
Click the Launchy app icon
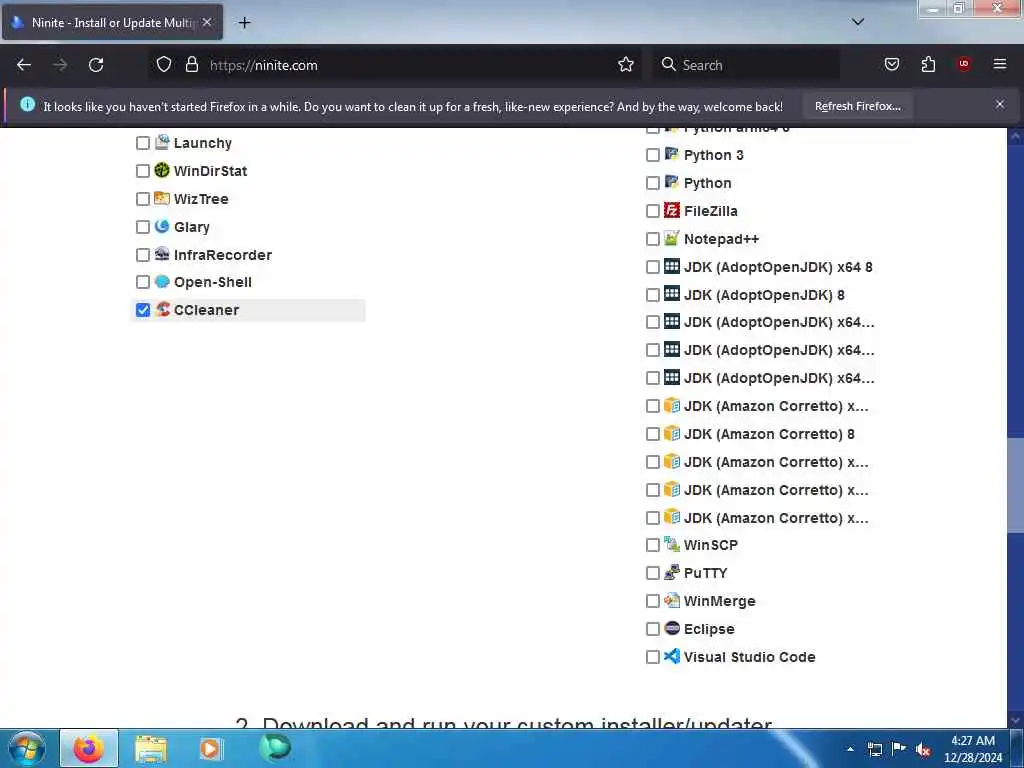[x=162, y=142]
